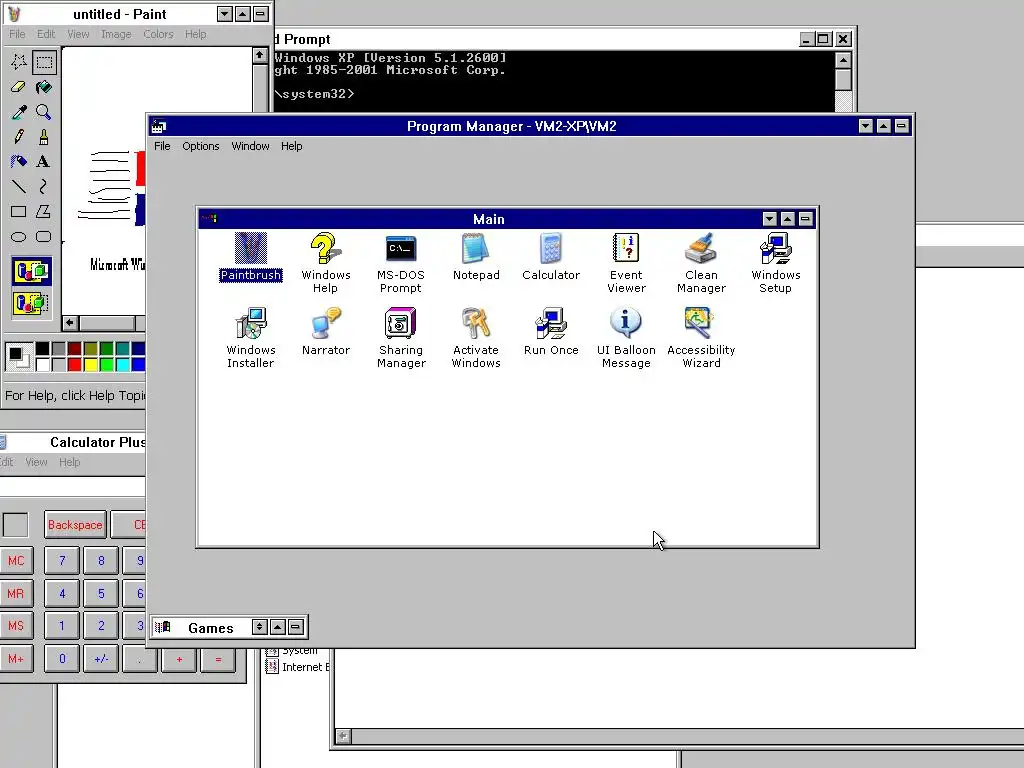The height and width of the screenshot is (768, 1024).
Task: Open the Main group control menu box
Action: point(209,219)
